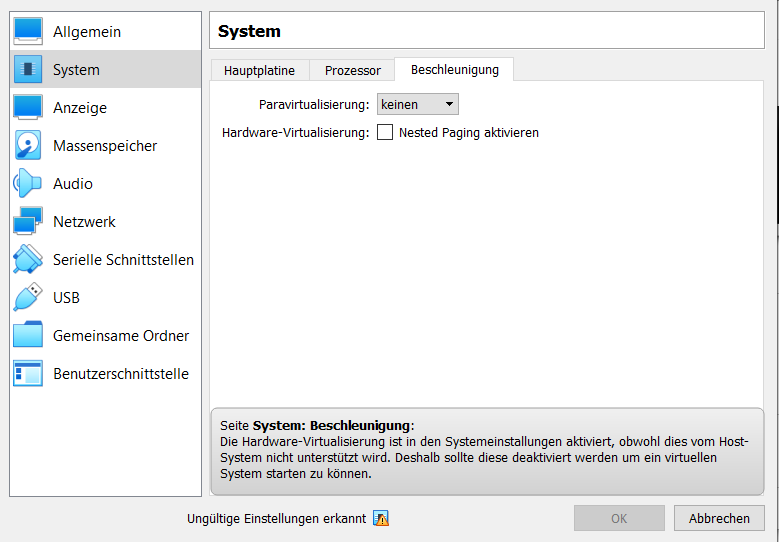This screenshot has height=542, width=779.
Task: Click the OK button
Action: pos(619,518)
